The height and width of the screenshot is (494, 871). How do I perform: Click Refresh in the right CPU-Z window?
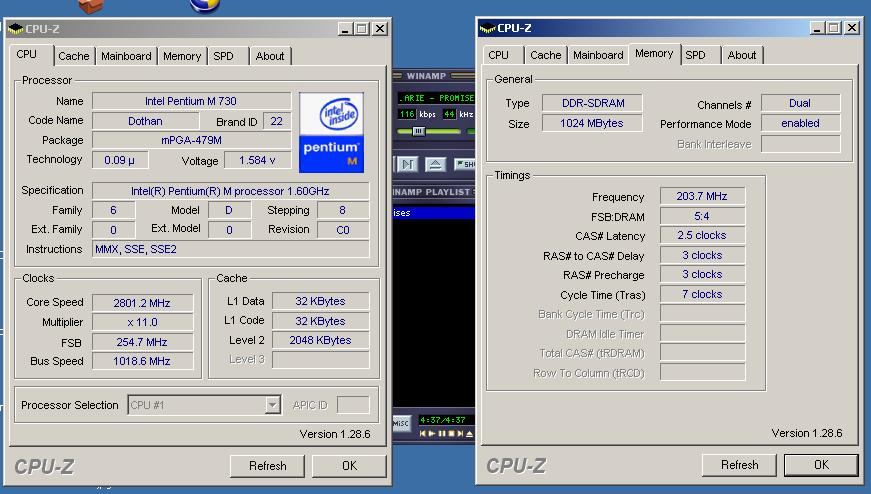tap(739, 465)
